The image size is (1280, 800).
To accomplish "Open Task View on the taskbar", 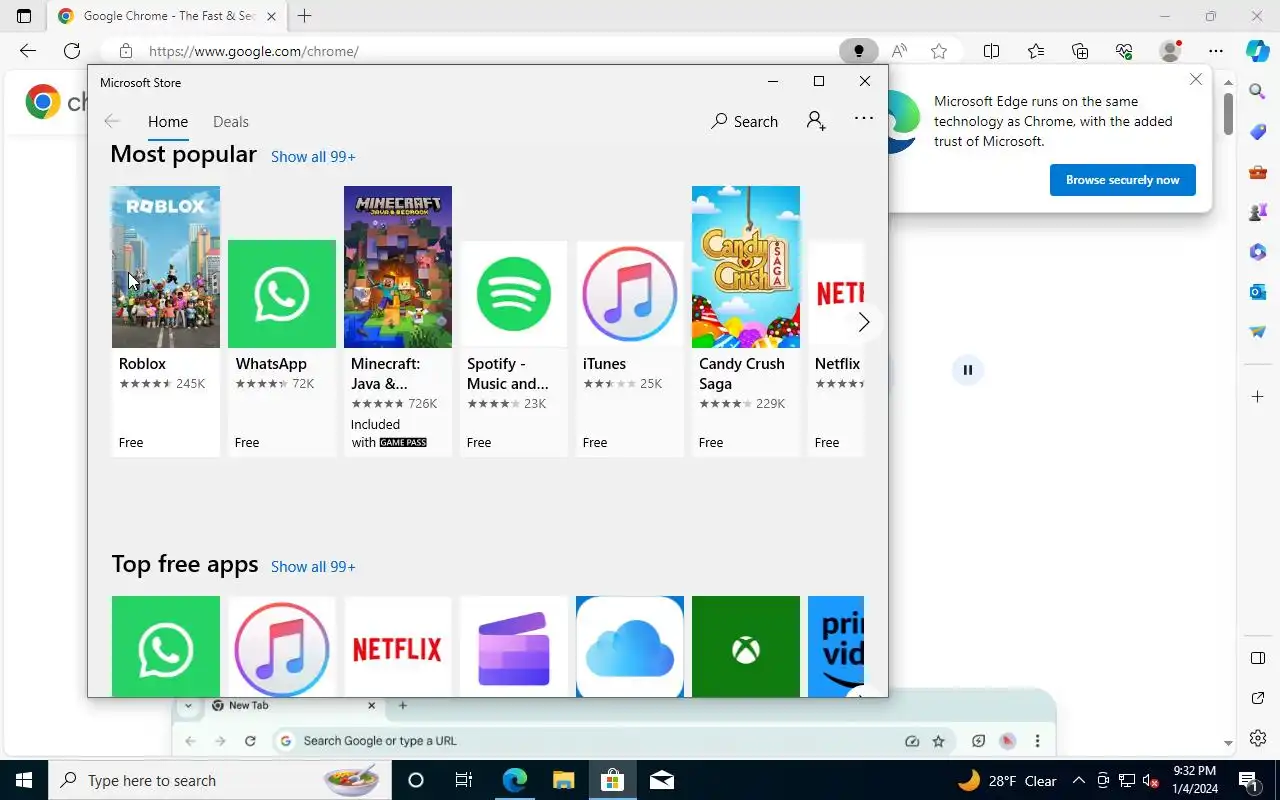I will click(464, 780).
